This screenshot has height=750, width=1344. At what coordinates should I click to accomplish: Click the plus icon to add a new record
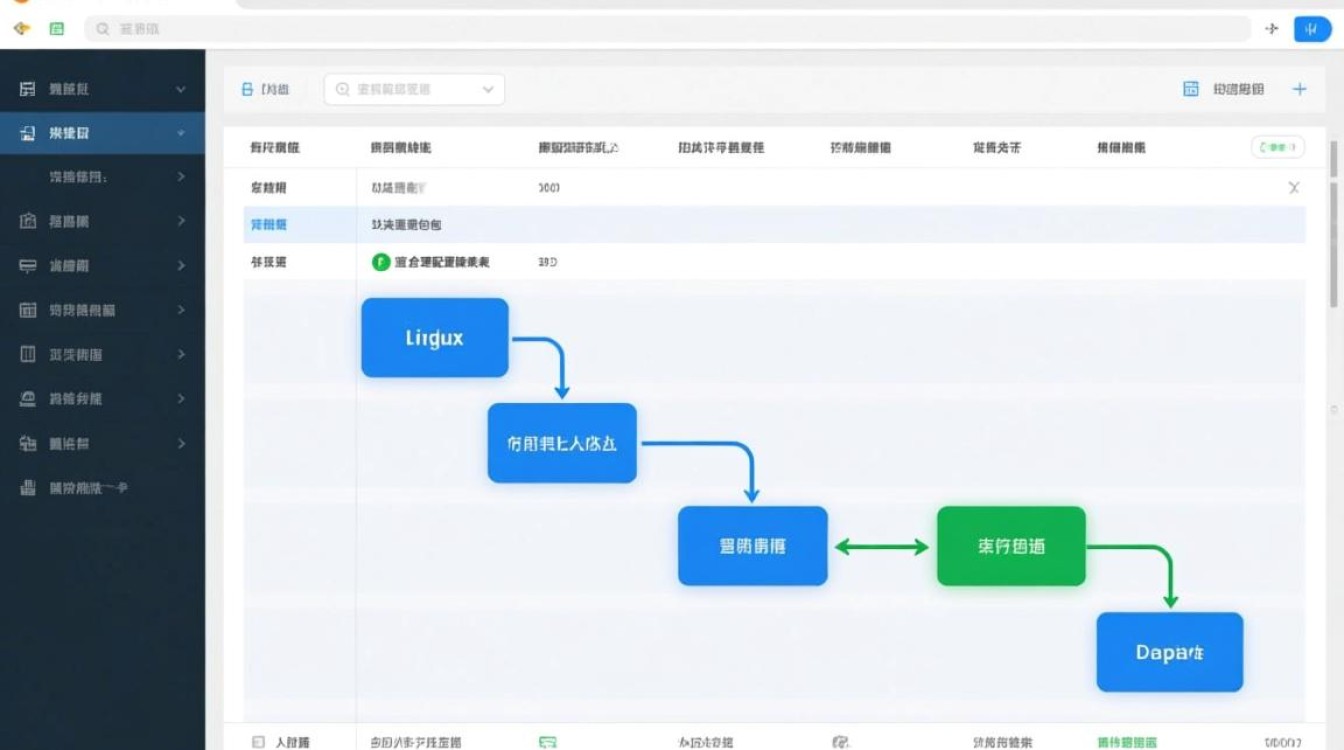click(x=1299, y=88)
